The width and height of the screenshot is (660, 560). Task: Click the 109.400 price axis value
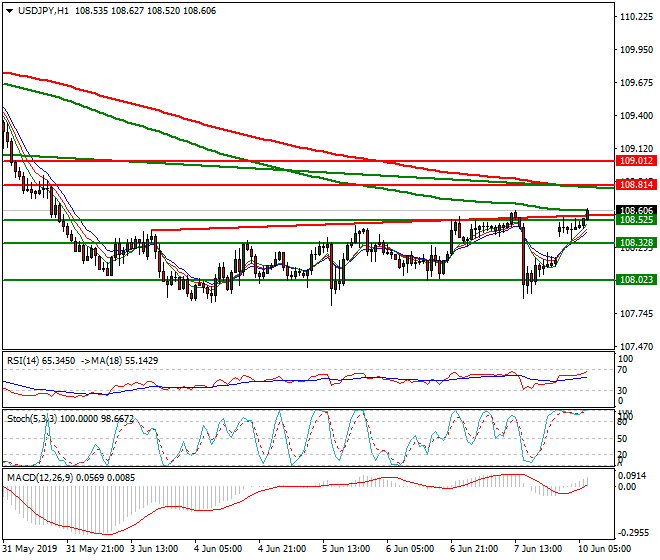pos(636,116)
